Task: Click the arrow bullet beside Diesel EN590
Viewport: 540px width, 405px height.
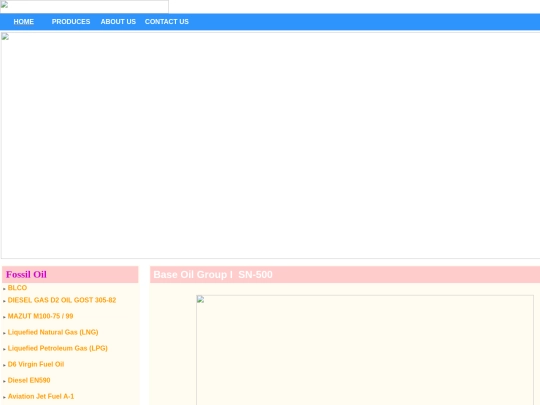Action: coord(4,381)
